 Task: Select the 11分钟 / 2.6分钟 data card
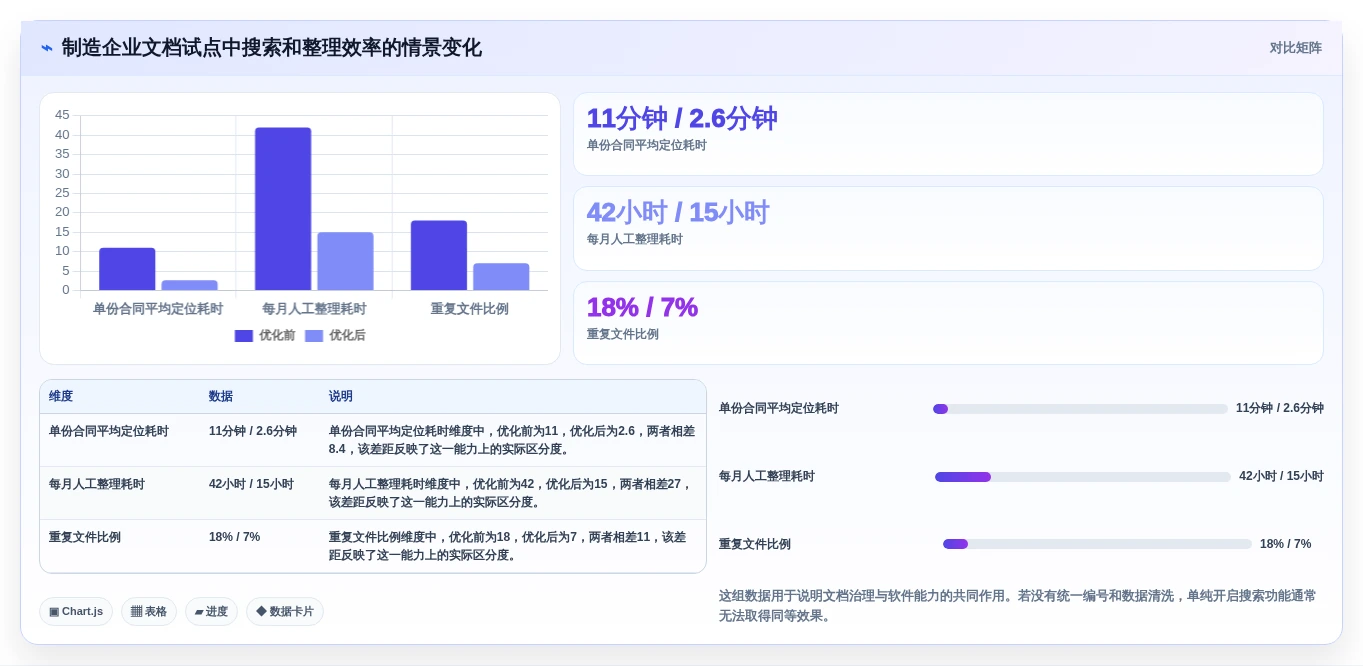[948, 134]
